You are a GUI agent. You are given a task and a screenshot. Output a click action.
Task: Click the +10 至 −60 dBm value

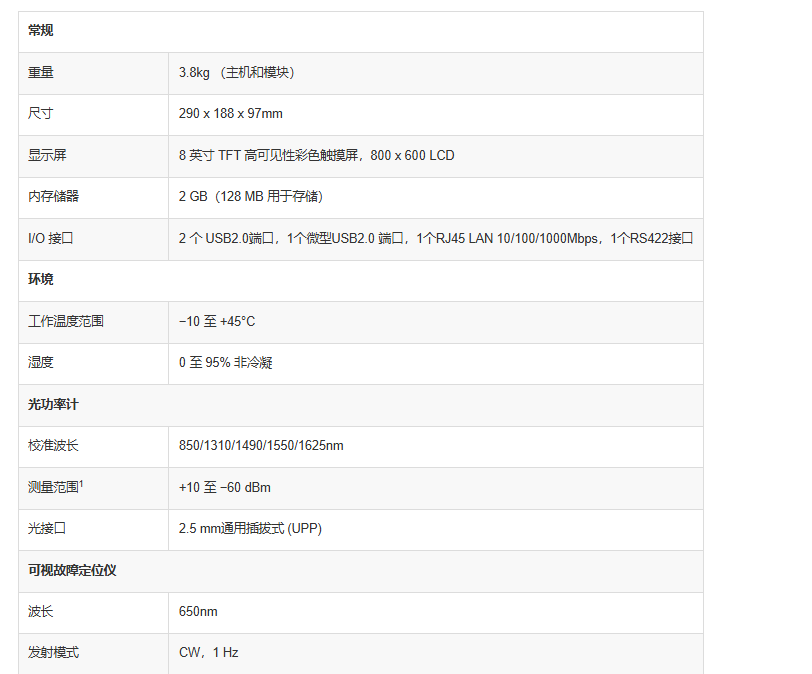[x=225, y=487]
